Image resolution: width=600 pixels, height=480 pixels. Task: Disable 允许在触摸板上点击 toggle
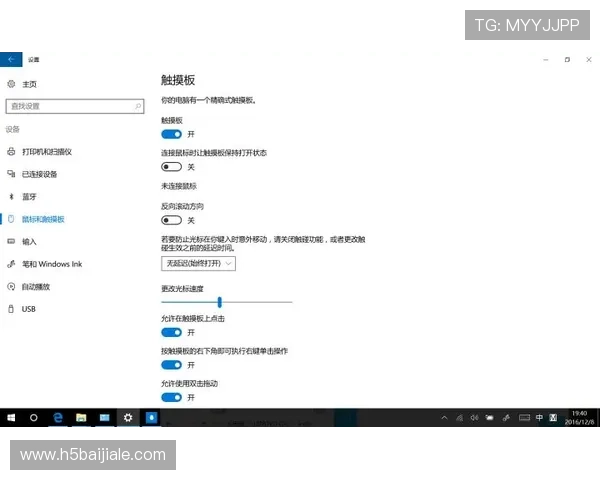click(x=171, y=333)
